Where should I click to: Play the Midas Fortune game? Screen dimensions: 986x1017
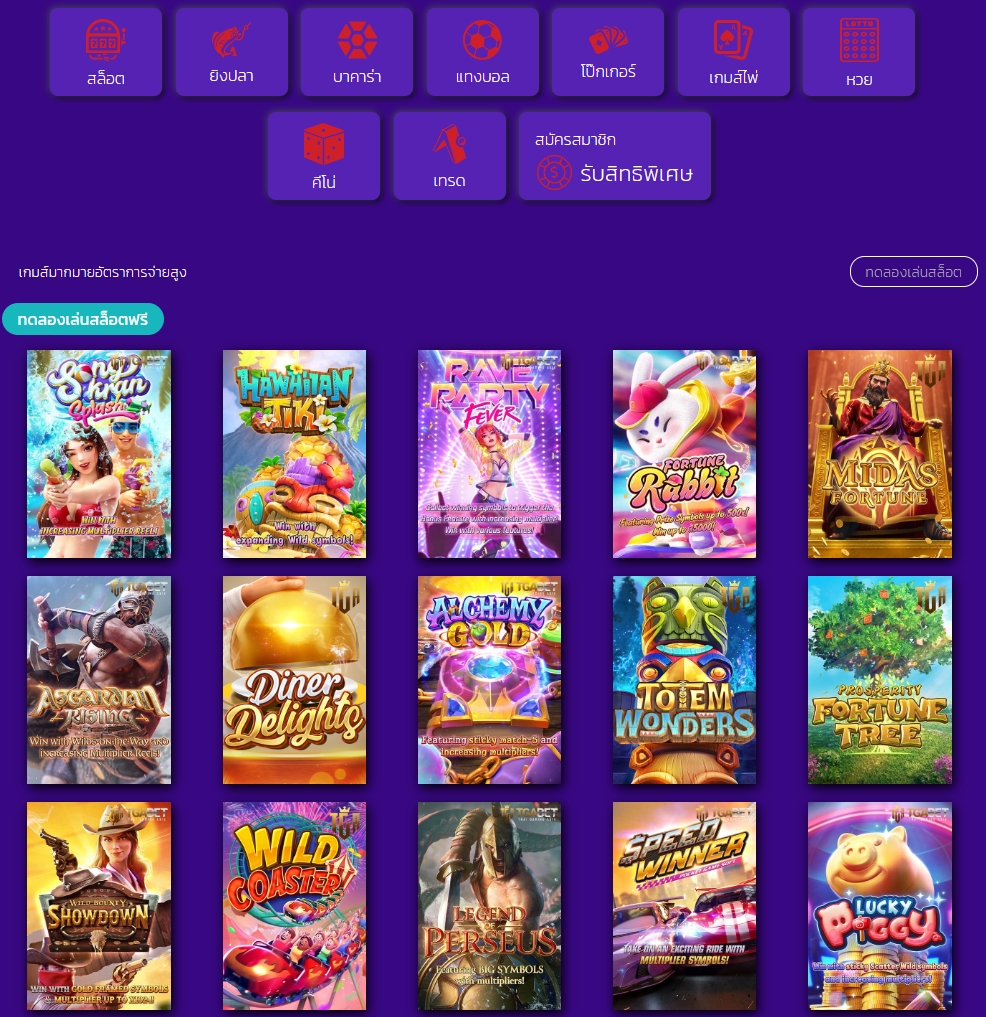(x=880, y=454)
